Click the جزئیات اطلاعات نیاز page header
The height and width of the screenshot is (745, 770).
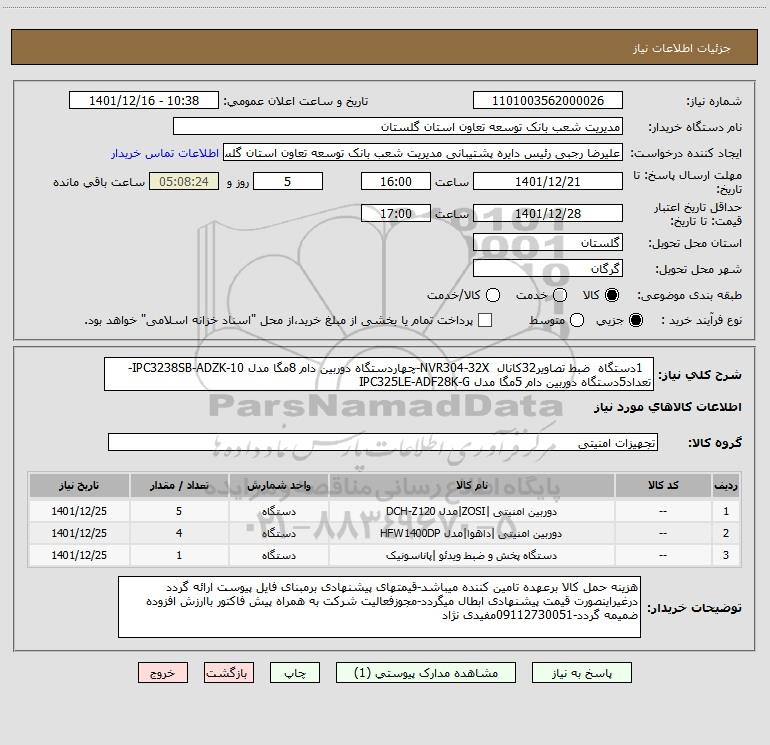[682, 48]
